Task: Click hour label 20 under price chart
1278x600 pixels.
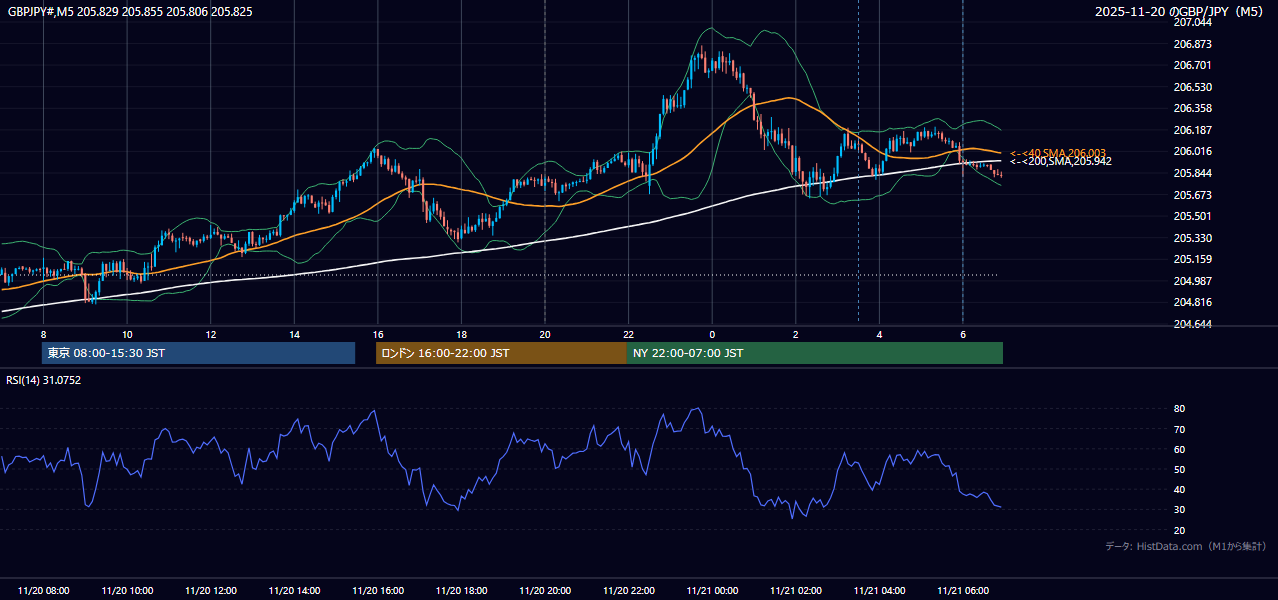Action: pos(545,334)
